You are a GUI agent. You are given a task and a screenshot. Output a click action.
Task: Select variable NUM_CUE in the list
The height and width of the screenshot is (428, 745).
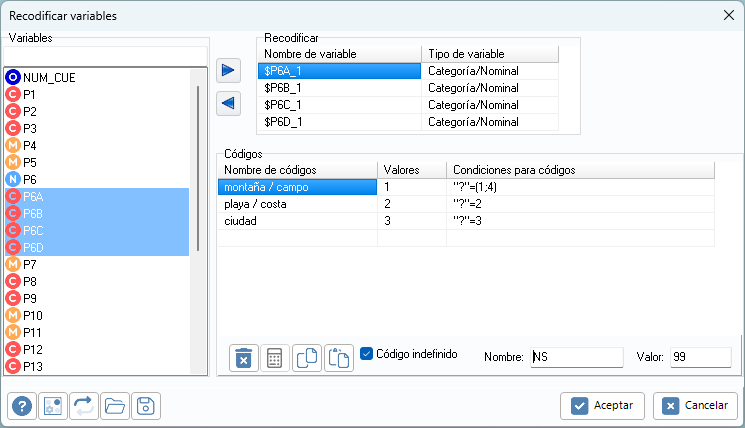click(x=49, y=77)
